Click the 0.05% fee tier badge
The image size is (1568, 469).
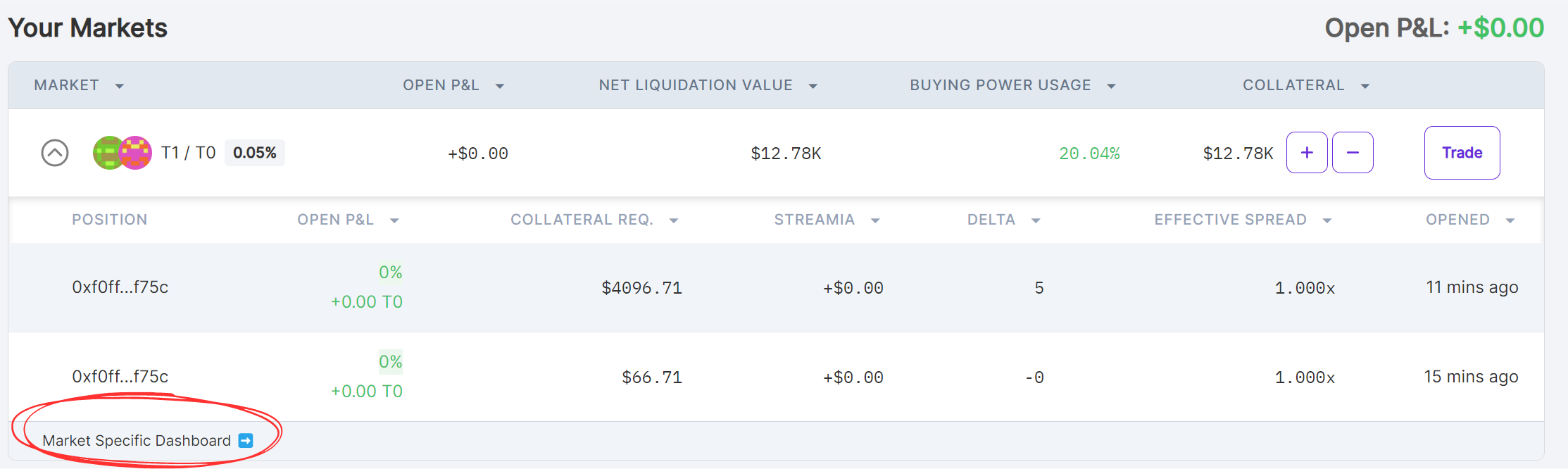coord(255,153)
